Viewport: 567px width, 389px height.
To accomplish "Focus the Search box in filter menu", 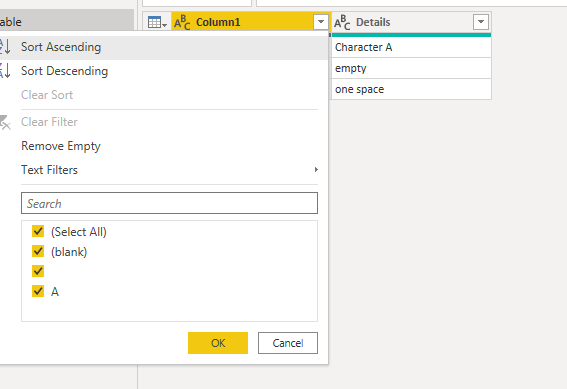I will click(x=169, y=203).
